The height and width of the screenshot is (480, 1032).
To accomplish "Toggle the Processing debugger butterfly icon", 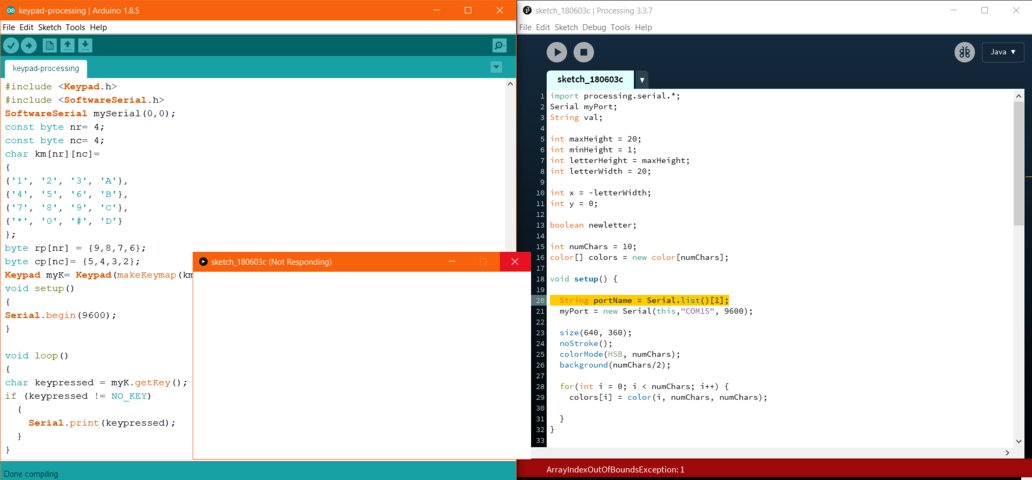I will click(x=964, y=52).
